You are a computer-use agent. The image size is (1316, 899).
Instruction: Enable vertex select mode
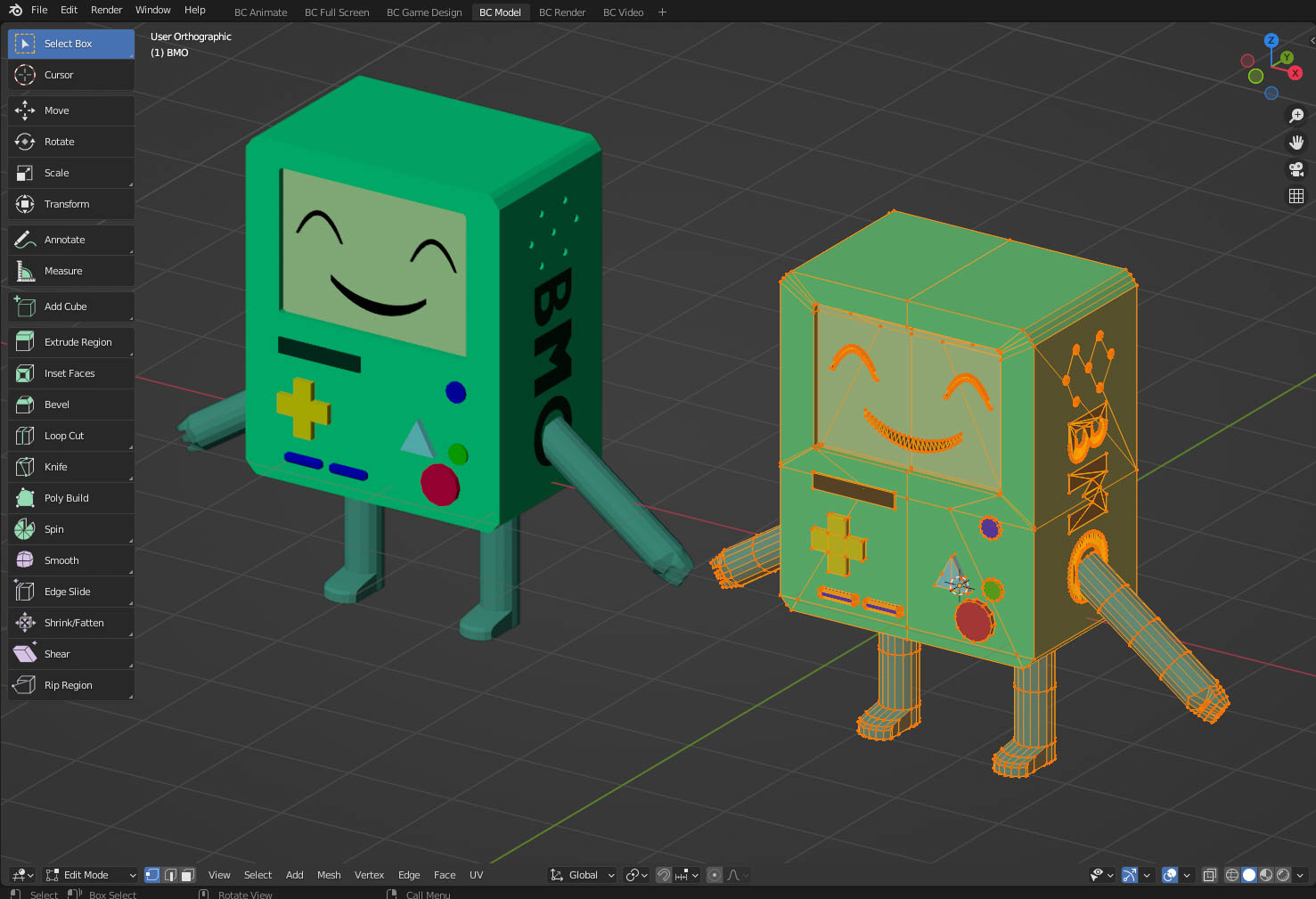152,875
